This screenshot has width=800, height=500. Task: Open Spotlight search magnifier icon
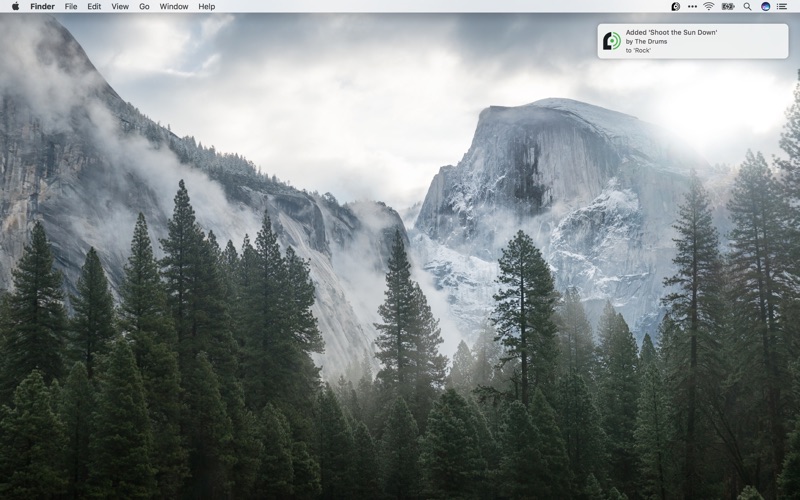[747, 7]
